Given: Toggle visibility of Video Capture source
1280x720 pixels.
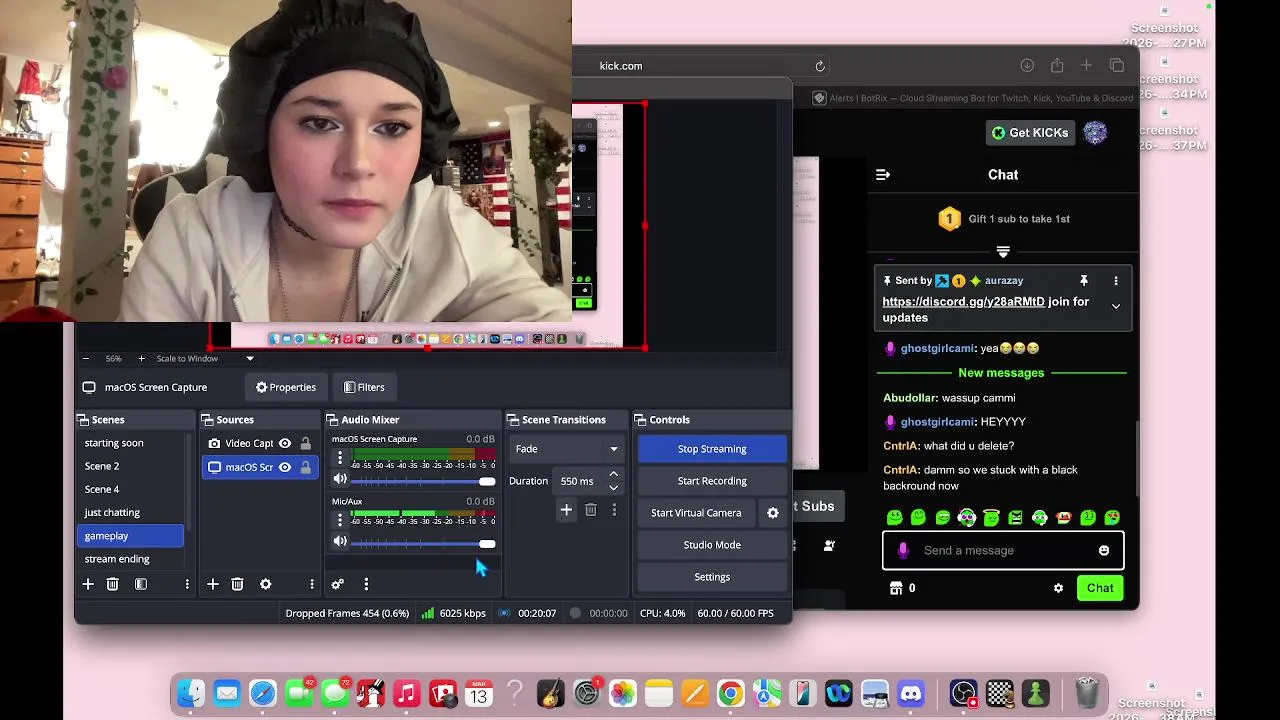Looking at the screenshot, I should pos(285,443).
